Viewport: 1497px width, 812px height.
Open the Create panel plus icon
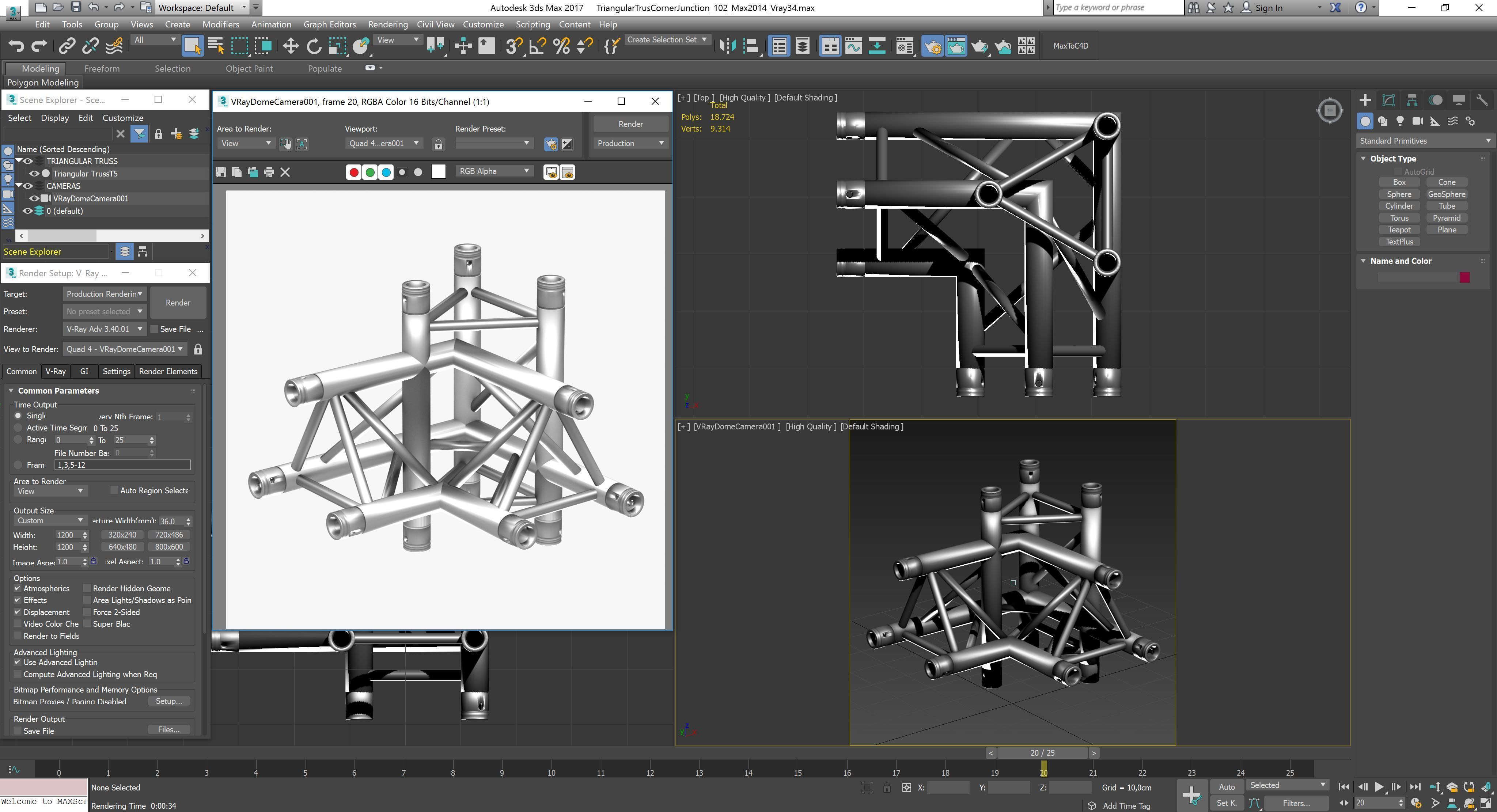(x=1365, y=100)
